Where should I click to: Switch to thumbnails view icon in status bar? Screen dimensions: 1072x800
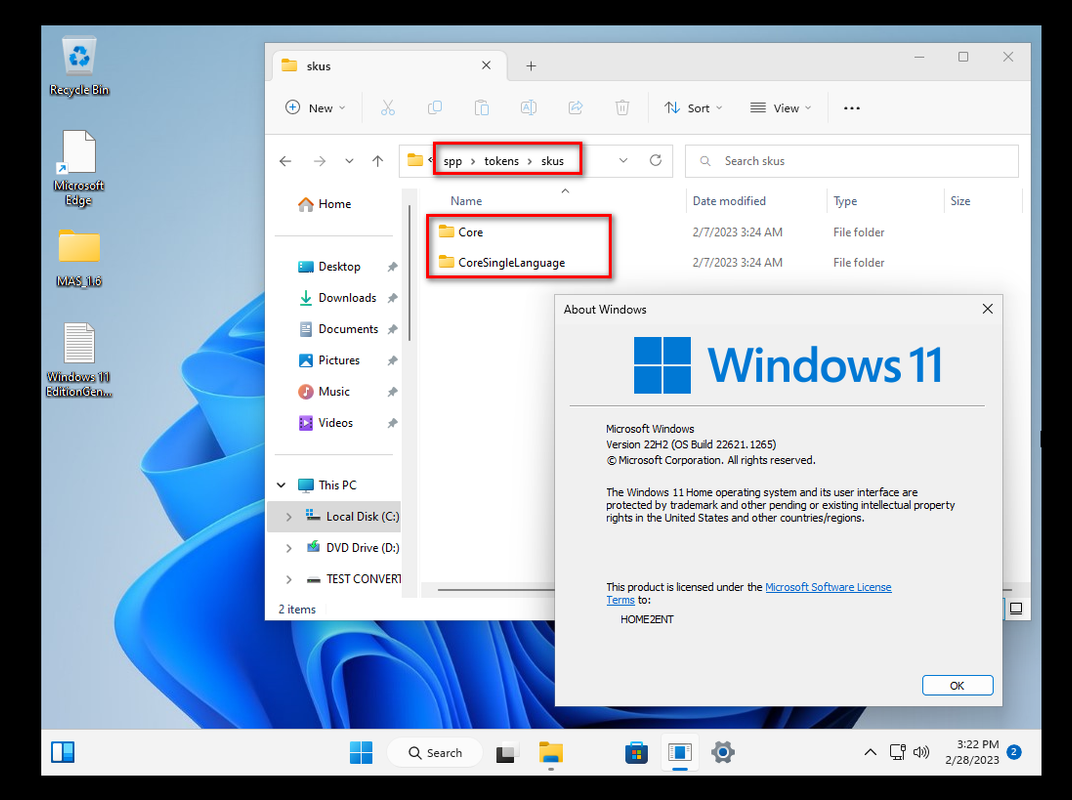(x=1016, y=609)
